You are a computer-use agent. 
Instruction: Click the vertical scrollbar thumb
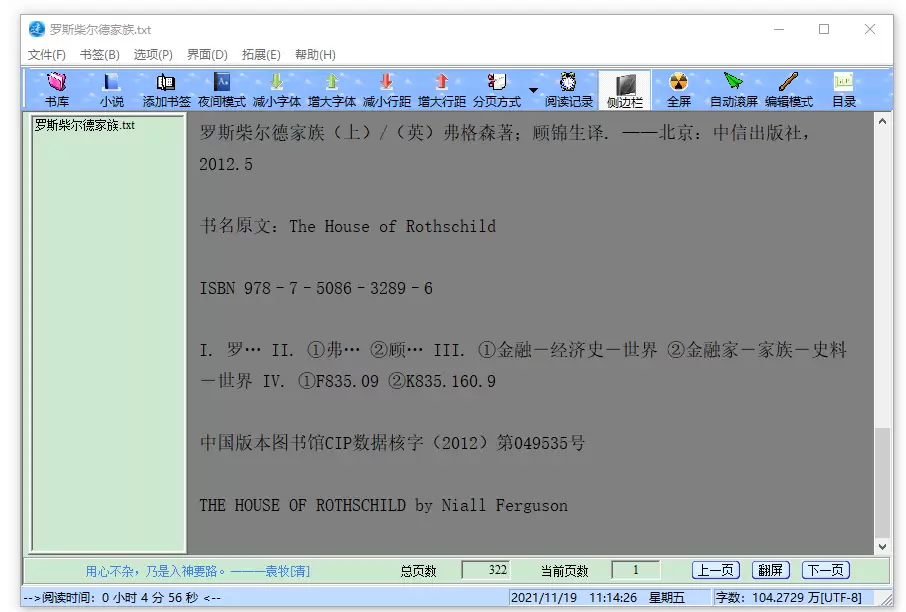882,482
